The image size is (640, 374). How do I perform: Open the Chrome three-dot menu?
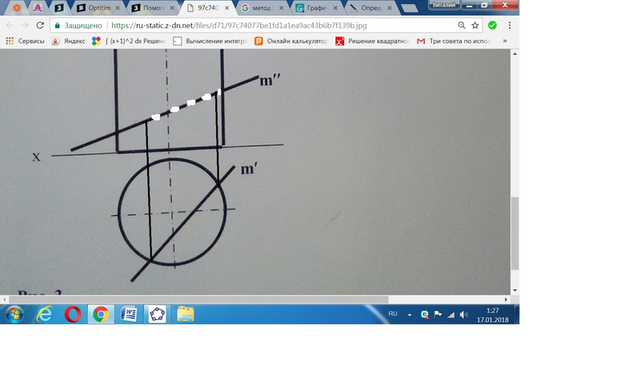[x=509, y=25]
